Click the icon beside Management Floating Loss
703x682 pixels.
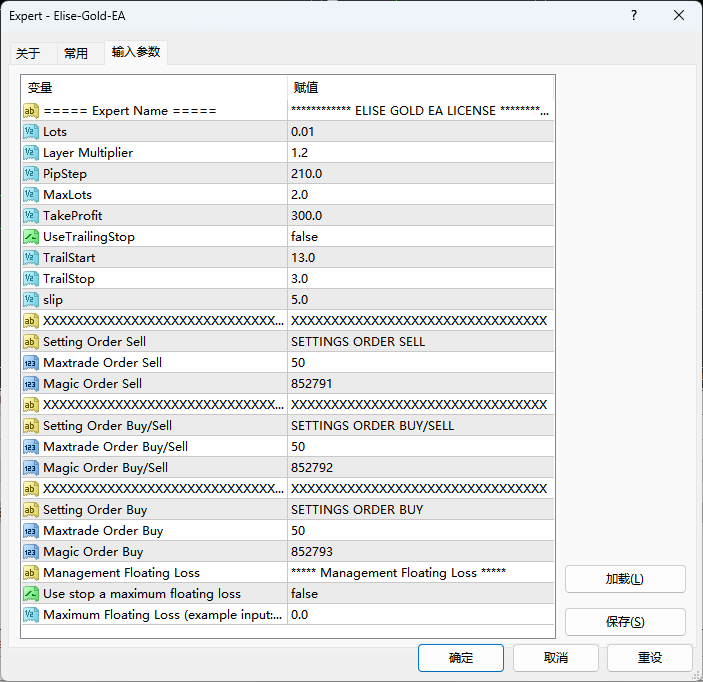click(31, 573)
